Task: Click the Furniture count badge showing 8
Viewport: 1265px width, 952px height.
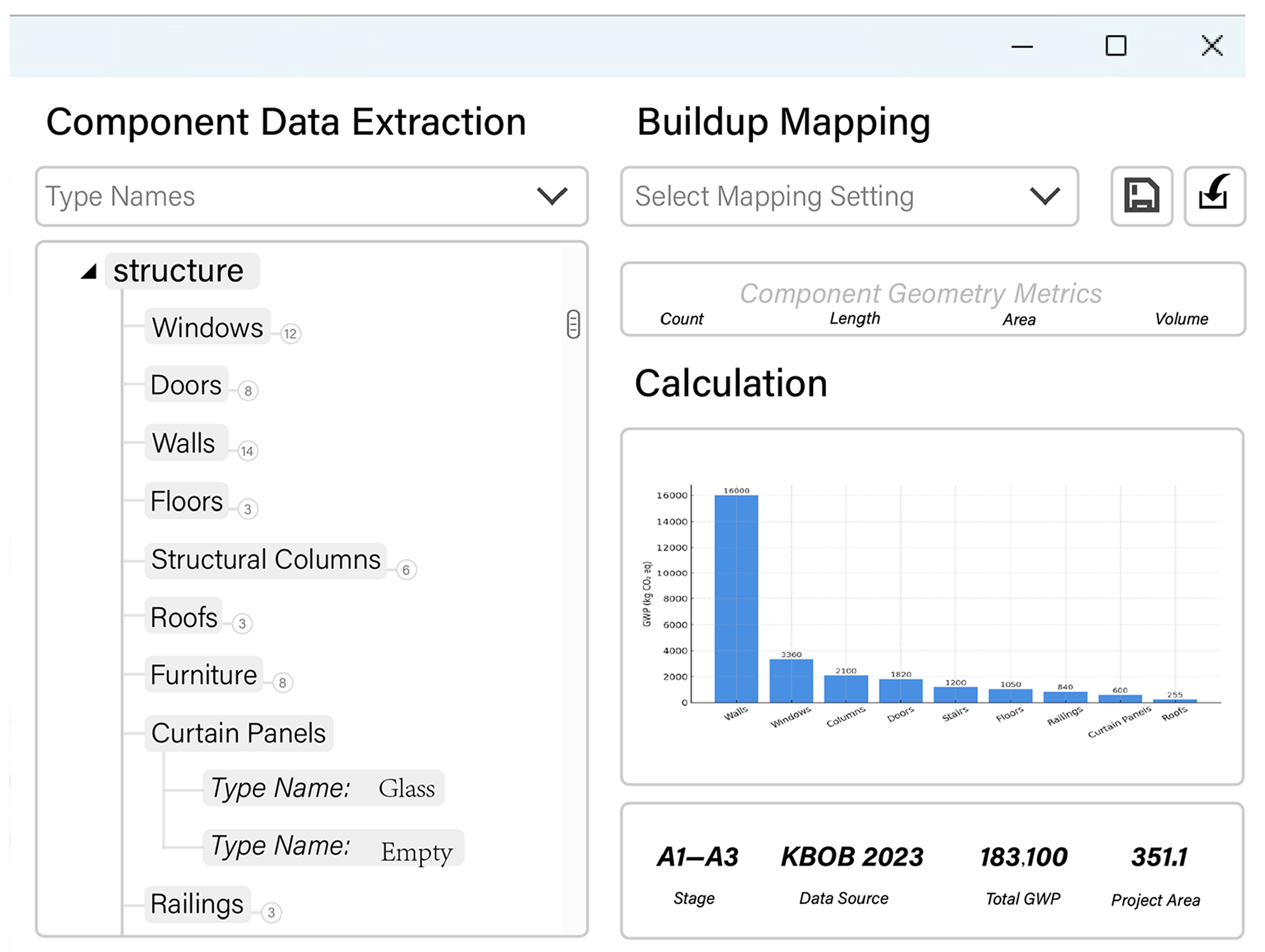Action: (283, 683)
